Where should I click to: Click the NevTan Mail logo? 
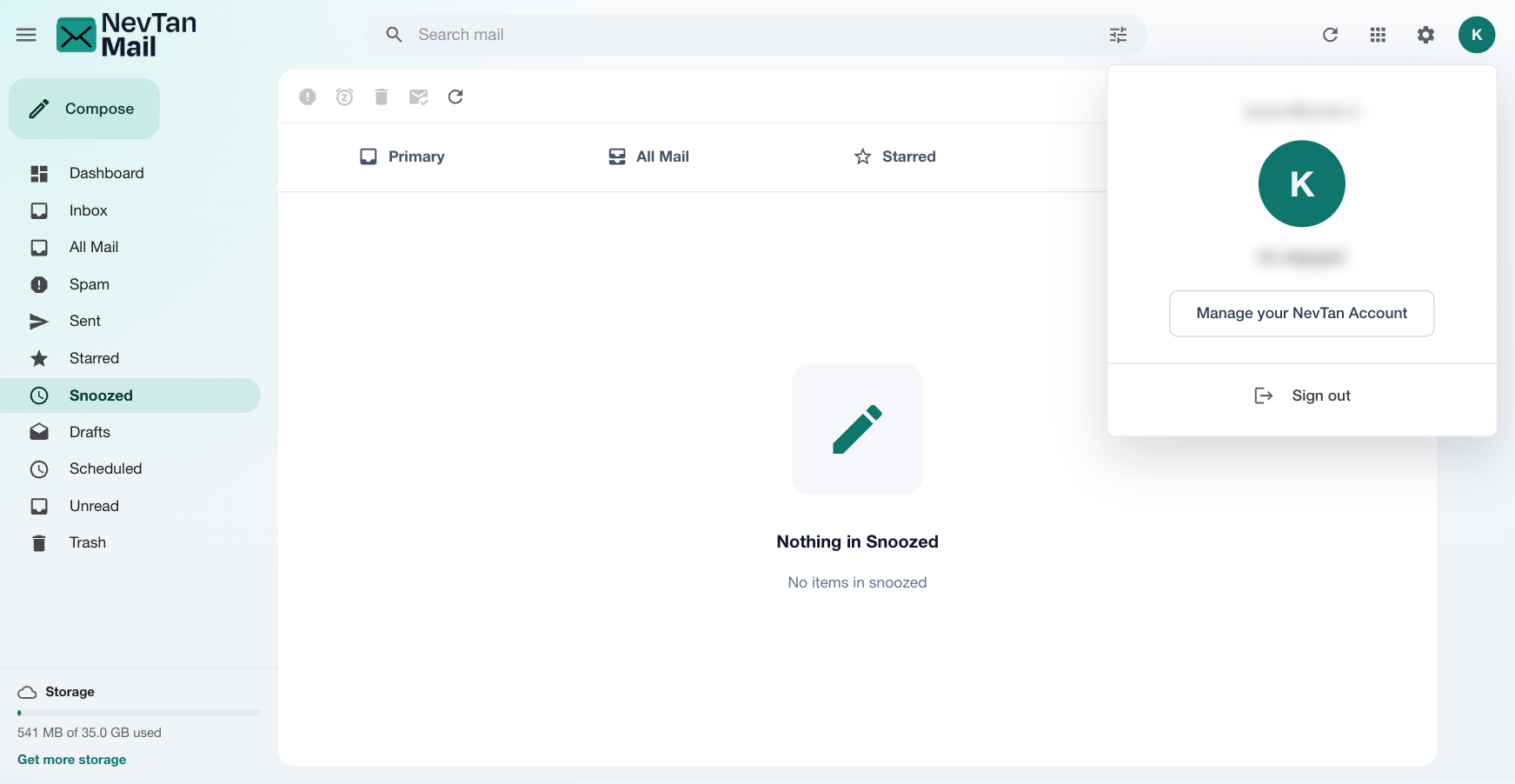(x=127, y=35)
